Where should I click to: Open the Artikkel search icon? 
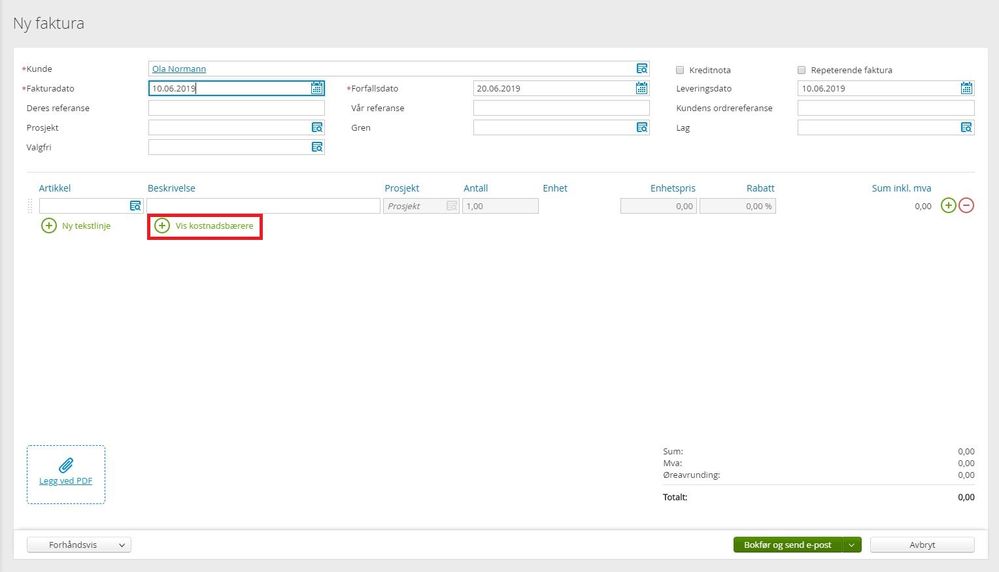point(135,206)
